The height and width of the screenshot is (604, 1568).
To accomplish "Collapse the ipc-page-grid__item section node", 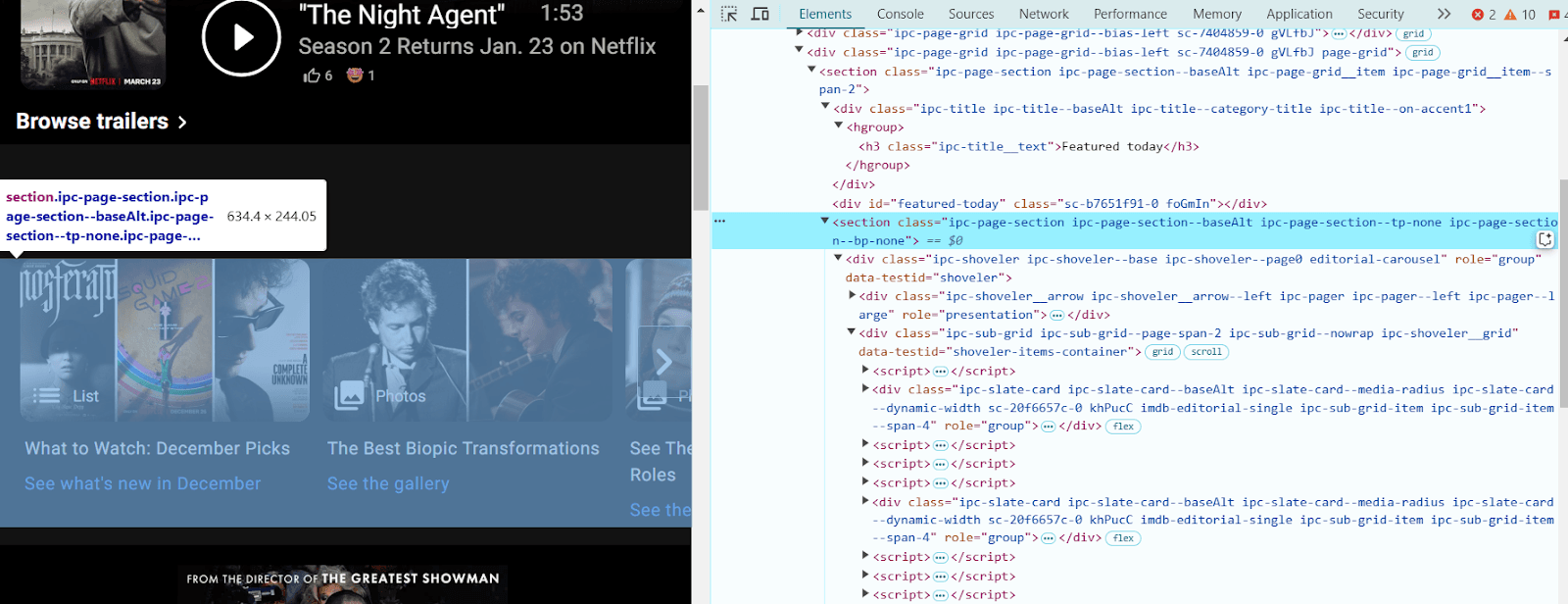I will point(811,71).
